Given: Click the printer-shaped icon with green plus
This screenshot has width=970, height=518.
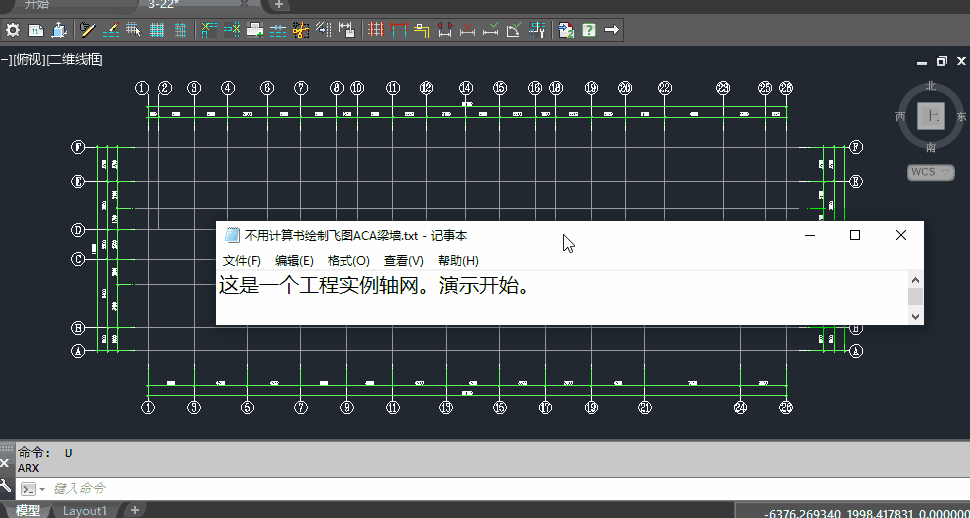Looking at the screenshot, I should 255,30.
